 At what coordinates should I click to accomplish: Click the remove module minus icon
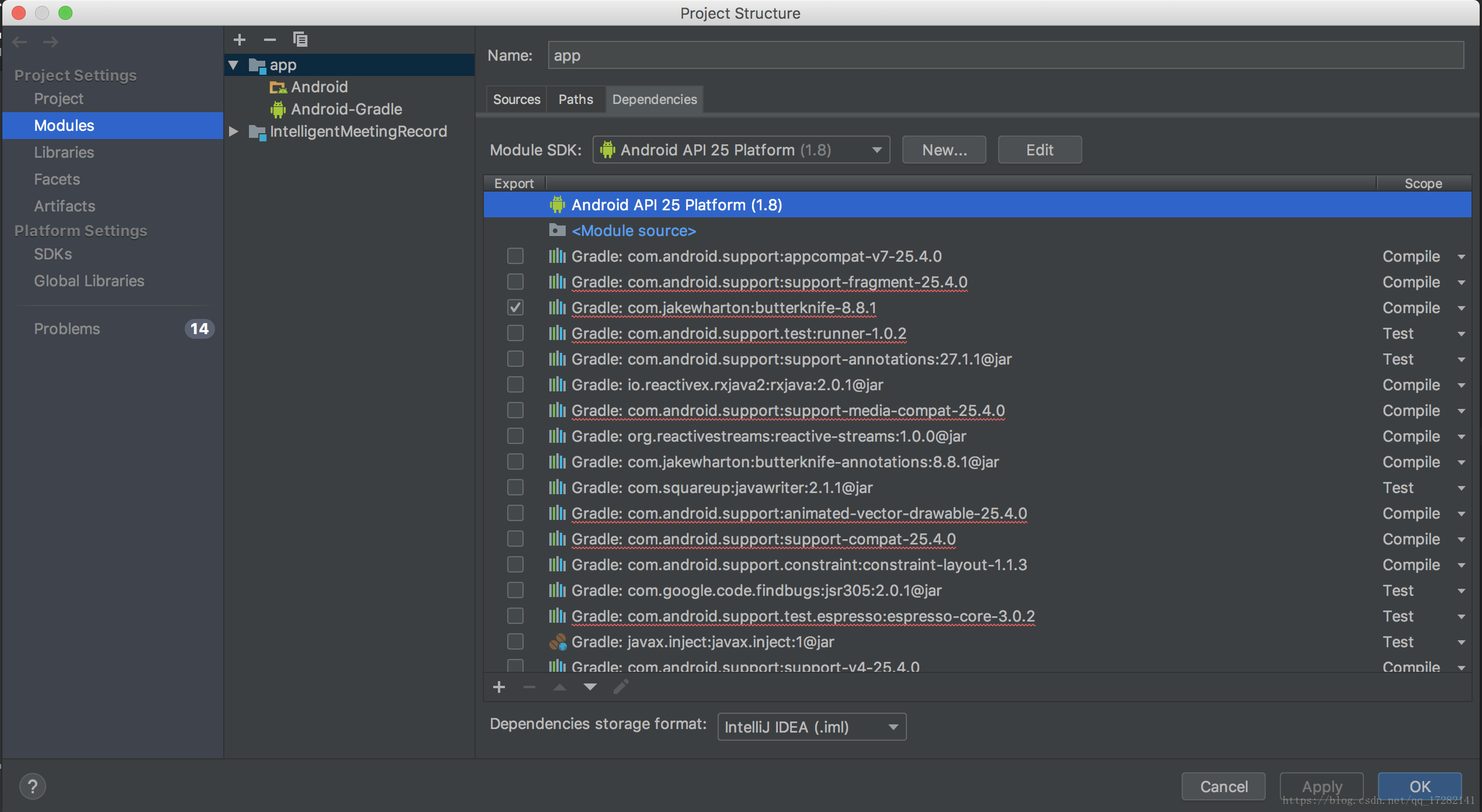269,40
